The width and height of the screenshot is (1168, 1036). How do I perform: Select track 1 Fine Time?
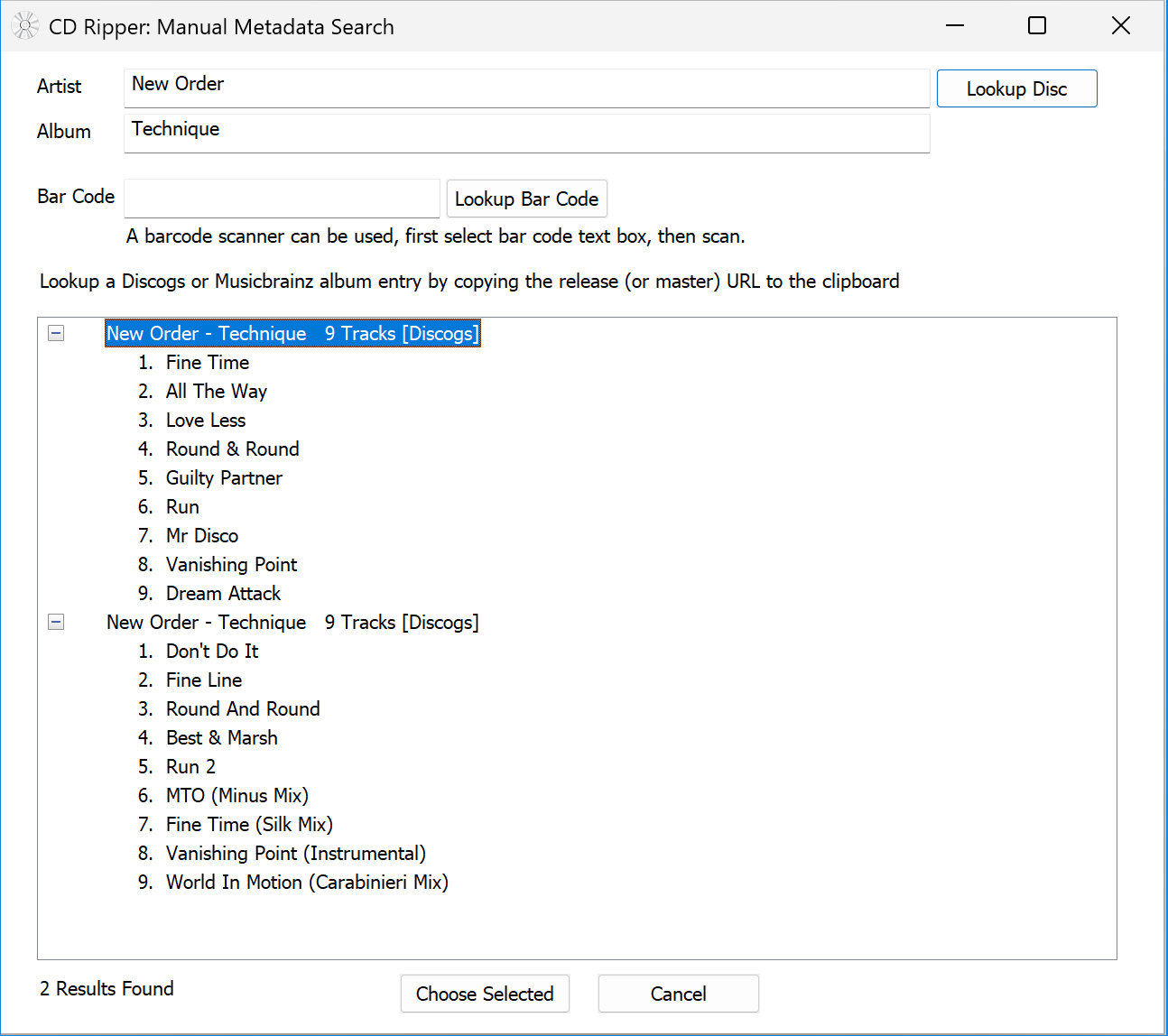[x=207, y=362]
